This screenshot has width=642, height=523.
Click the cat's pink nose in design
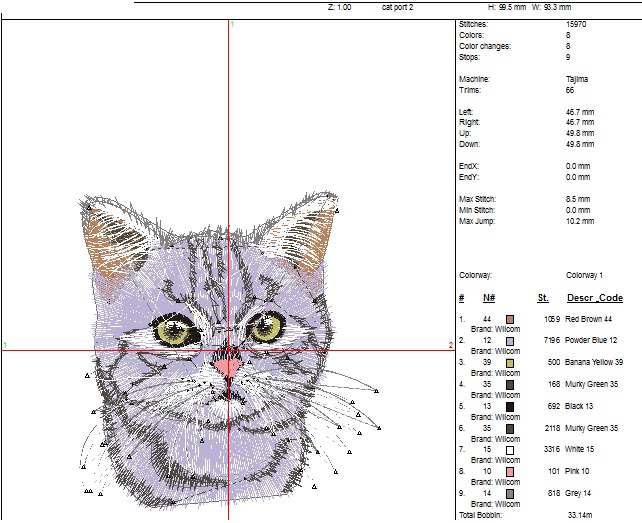point(229,367)
